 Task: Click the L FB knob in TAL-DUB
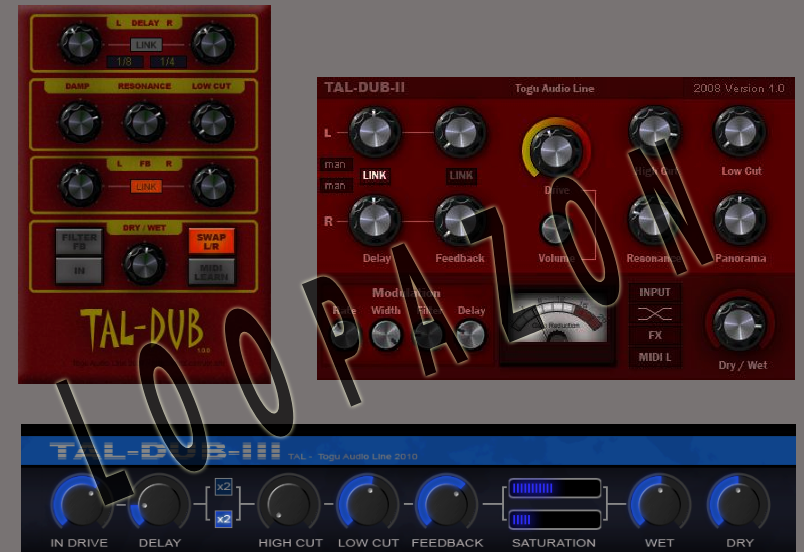click(81, 186)
